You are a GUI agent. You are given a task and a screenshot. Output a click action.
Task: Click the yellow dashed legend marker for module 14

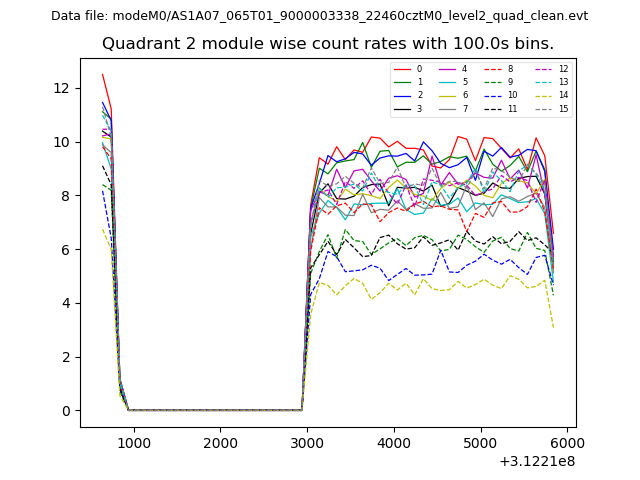coord(543,95)
